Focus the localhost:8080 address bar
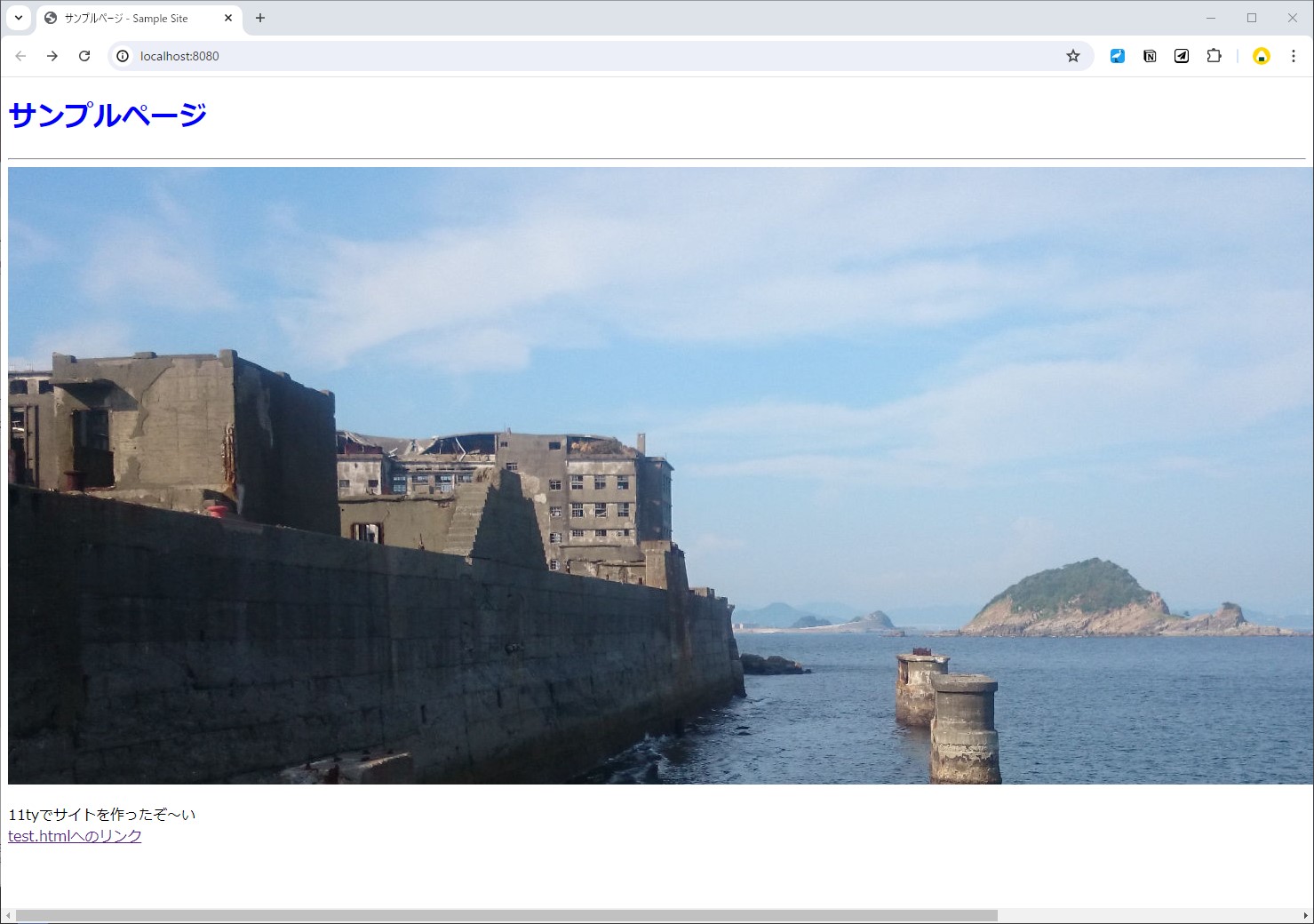 [x=601, y=56]
